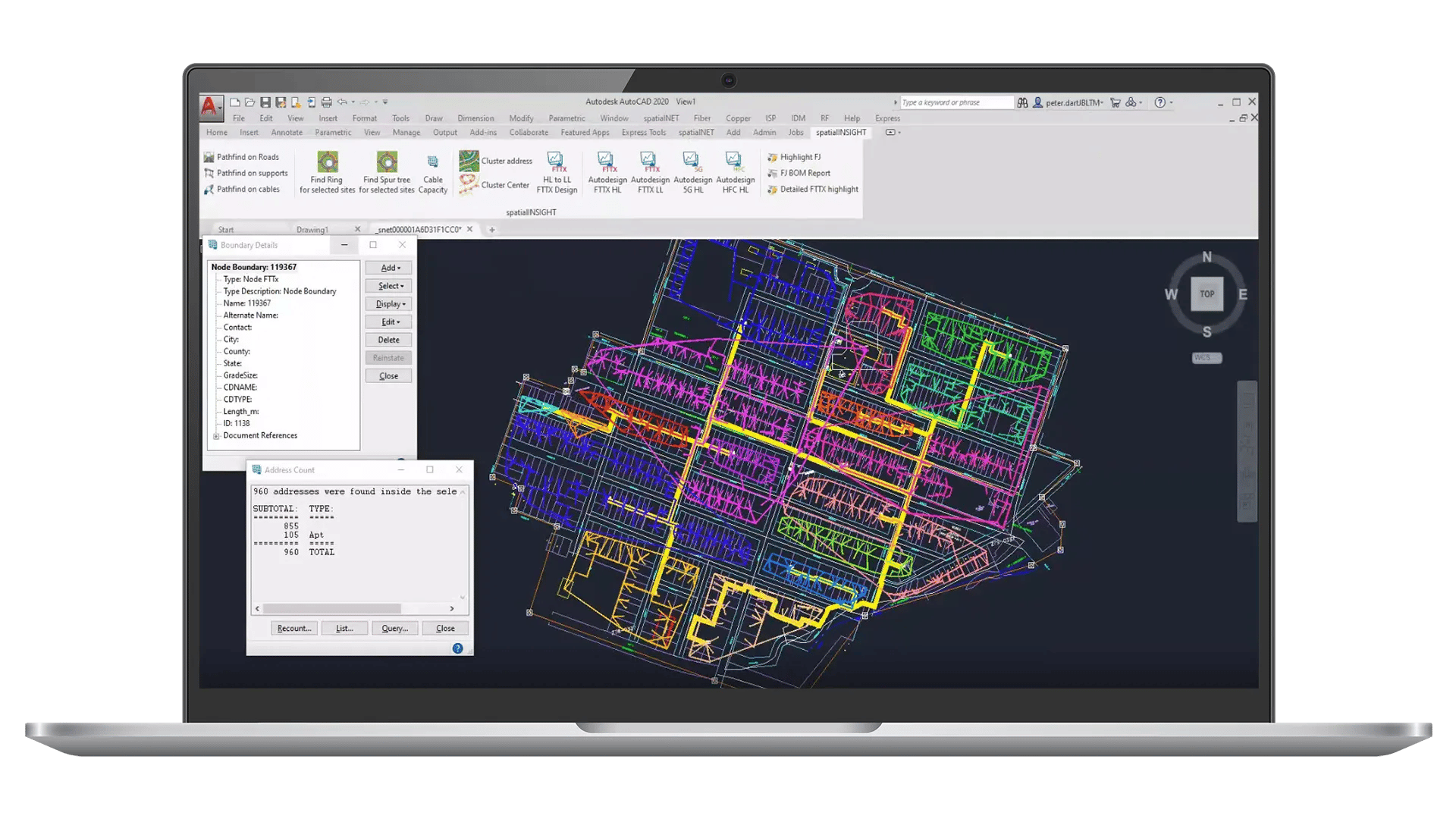Open the Edit dropdown in Boundary Details
1456x819 pixels.
point(389,322)
